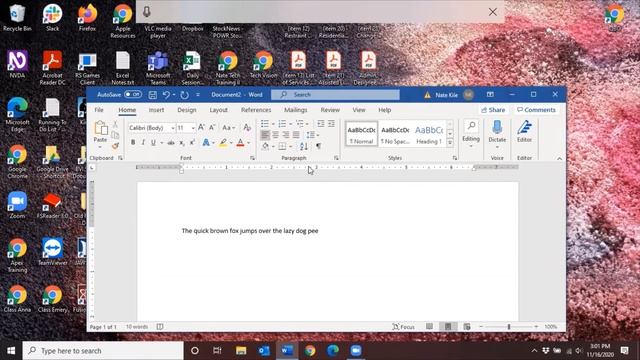Click the Redo/Repeat icon in Word
640x360 pixels.
pos(184,95)
